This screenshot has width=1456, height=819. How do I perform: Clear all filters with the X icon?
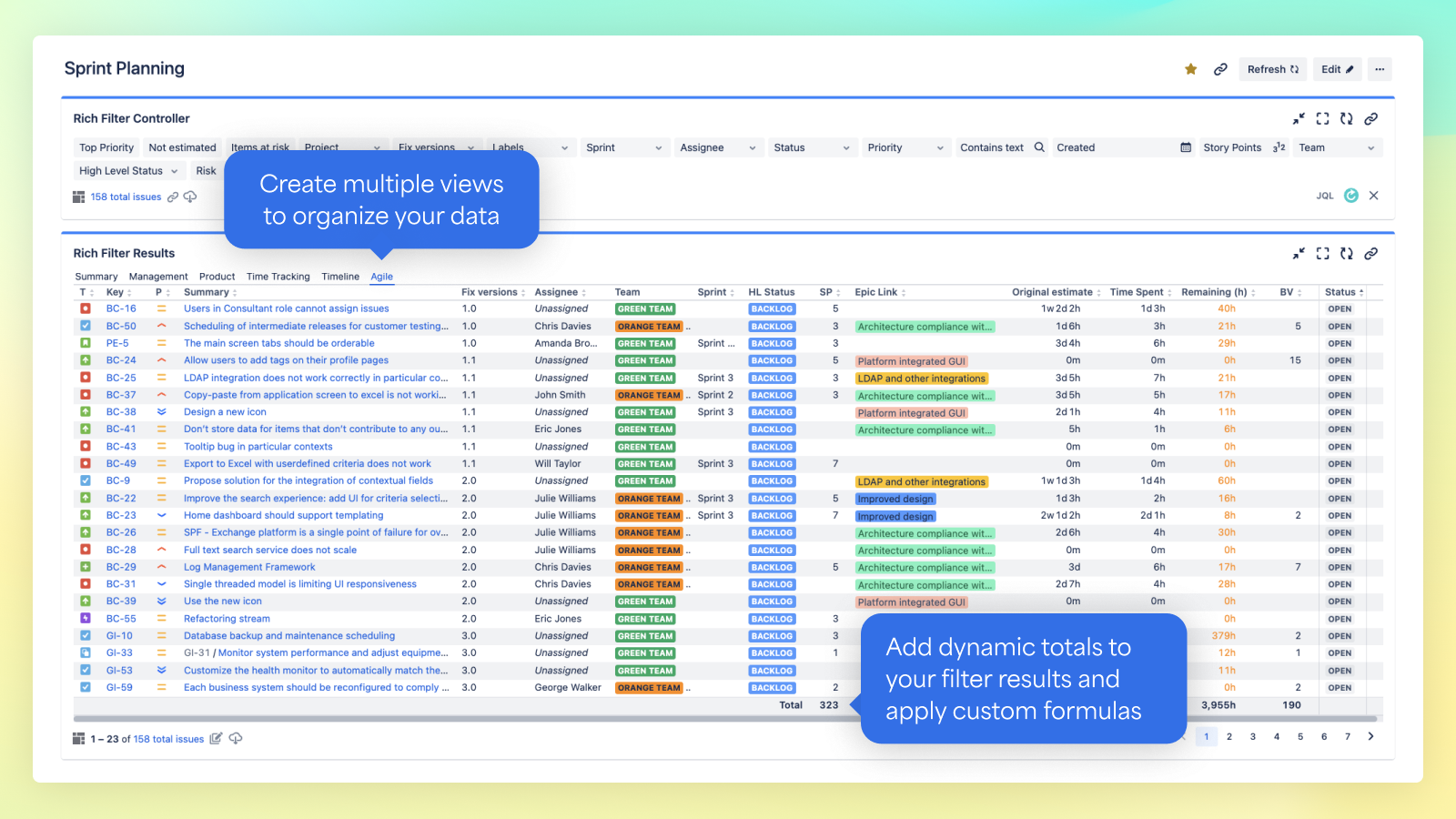coord(1374,196)
